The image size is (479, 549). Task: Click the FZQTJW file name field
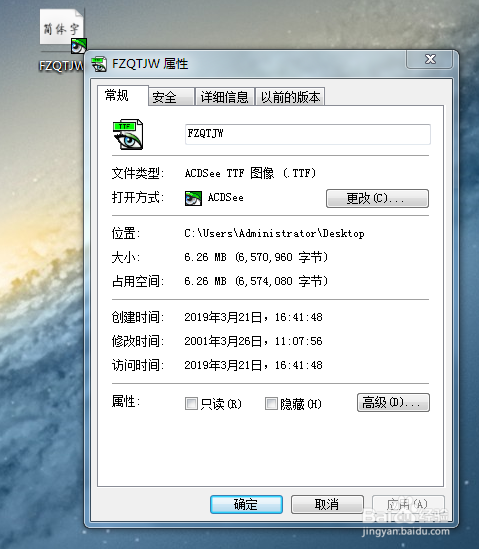[x=308, y=134]
